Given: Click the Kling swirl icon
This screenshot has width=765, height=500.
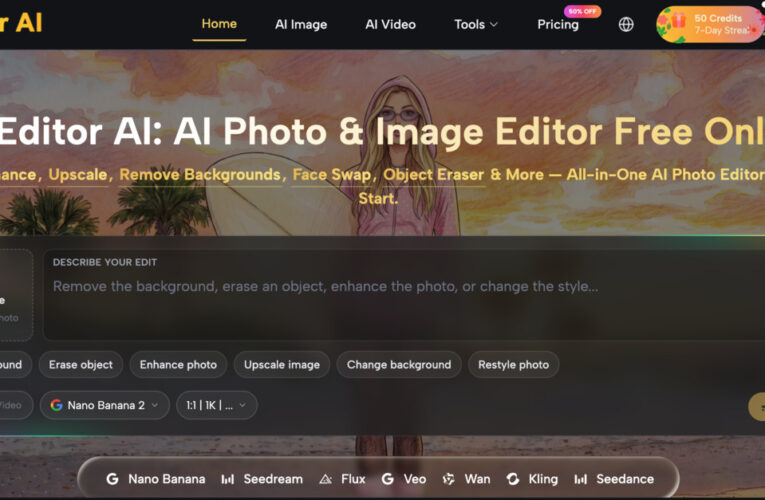Looking at the screenshot, I should [512, 479].
